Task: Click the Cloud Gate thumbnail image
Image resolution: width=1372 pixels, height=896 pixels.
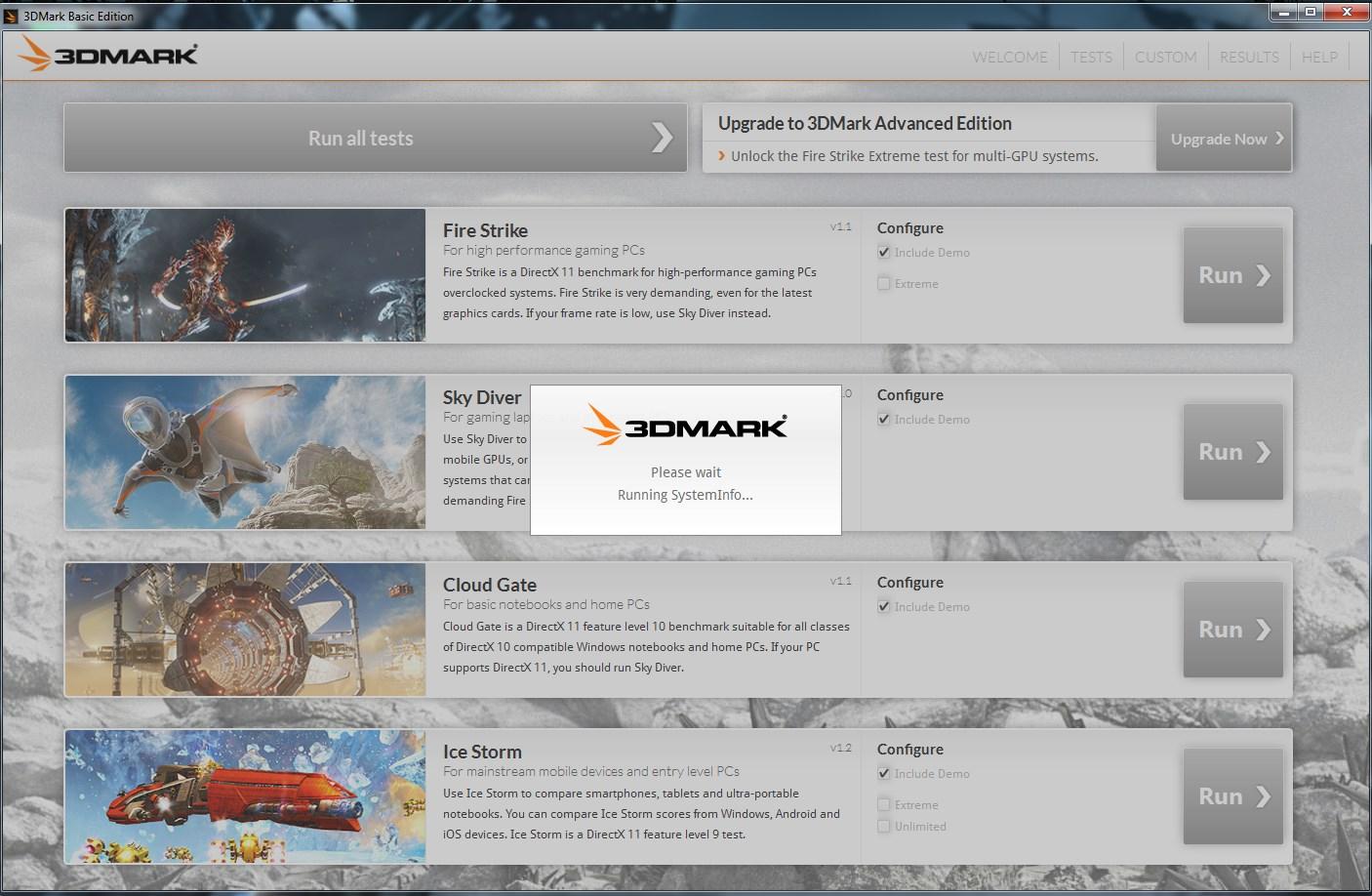Action: (x=245, y=630)
